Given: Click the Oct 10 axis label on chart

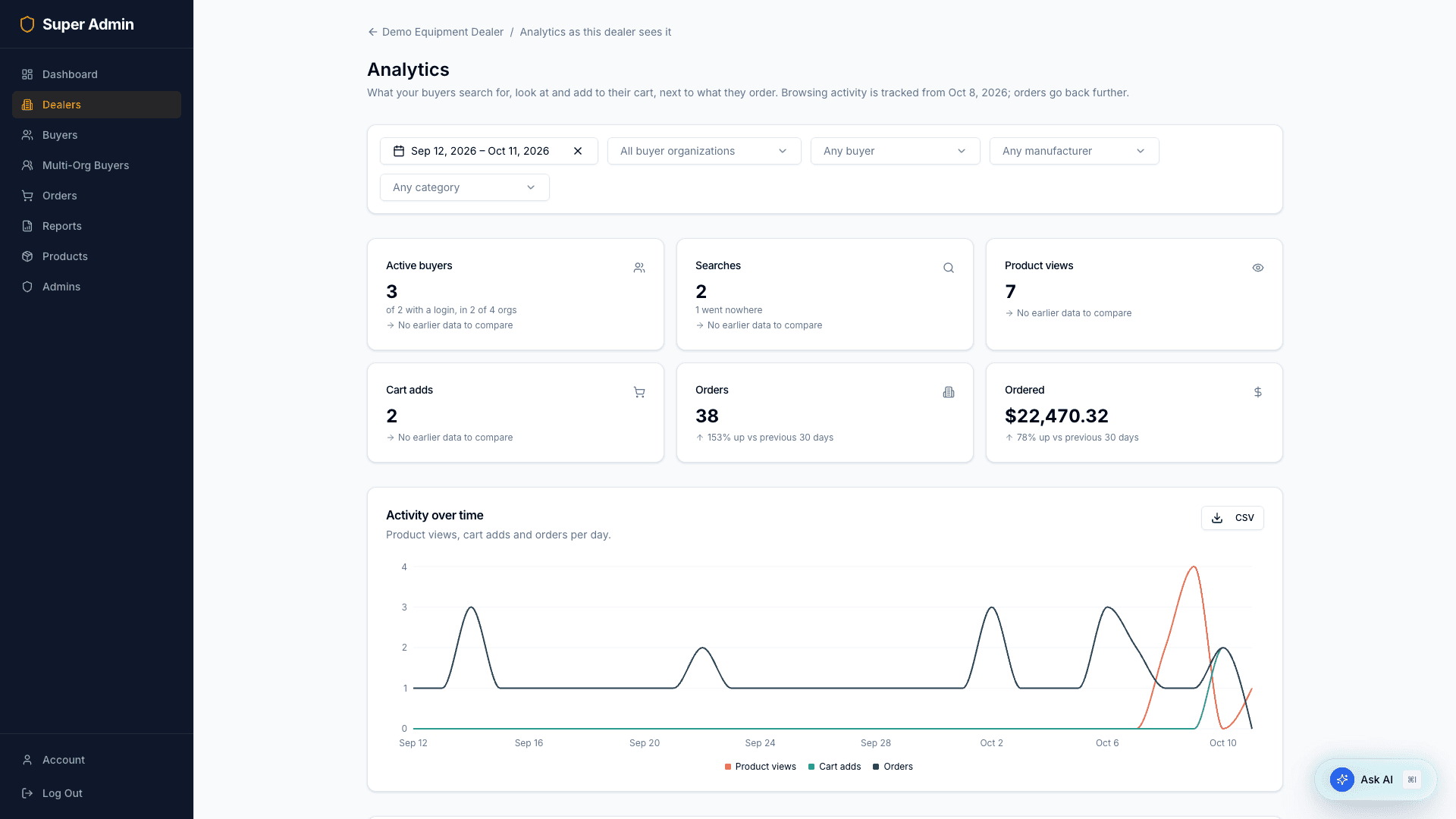Looking at the screenshot, I should coord(1222,743).
